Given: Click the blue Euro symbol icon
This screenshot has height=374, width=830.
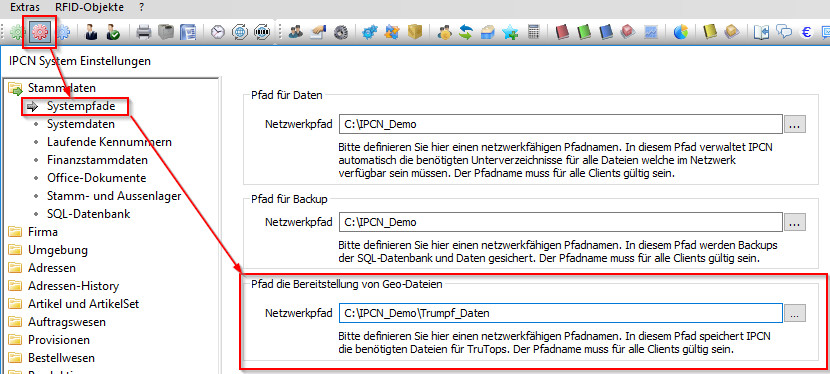Looking at the screenshot, I should coord(806,32).
